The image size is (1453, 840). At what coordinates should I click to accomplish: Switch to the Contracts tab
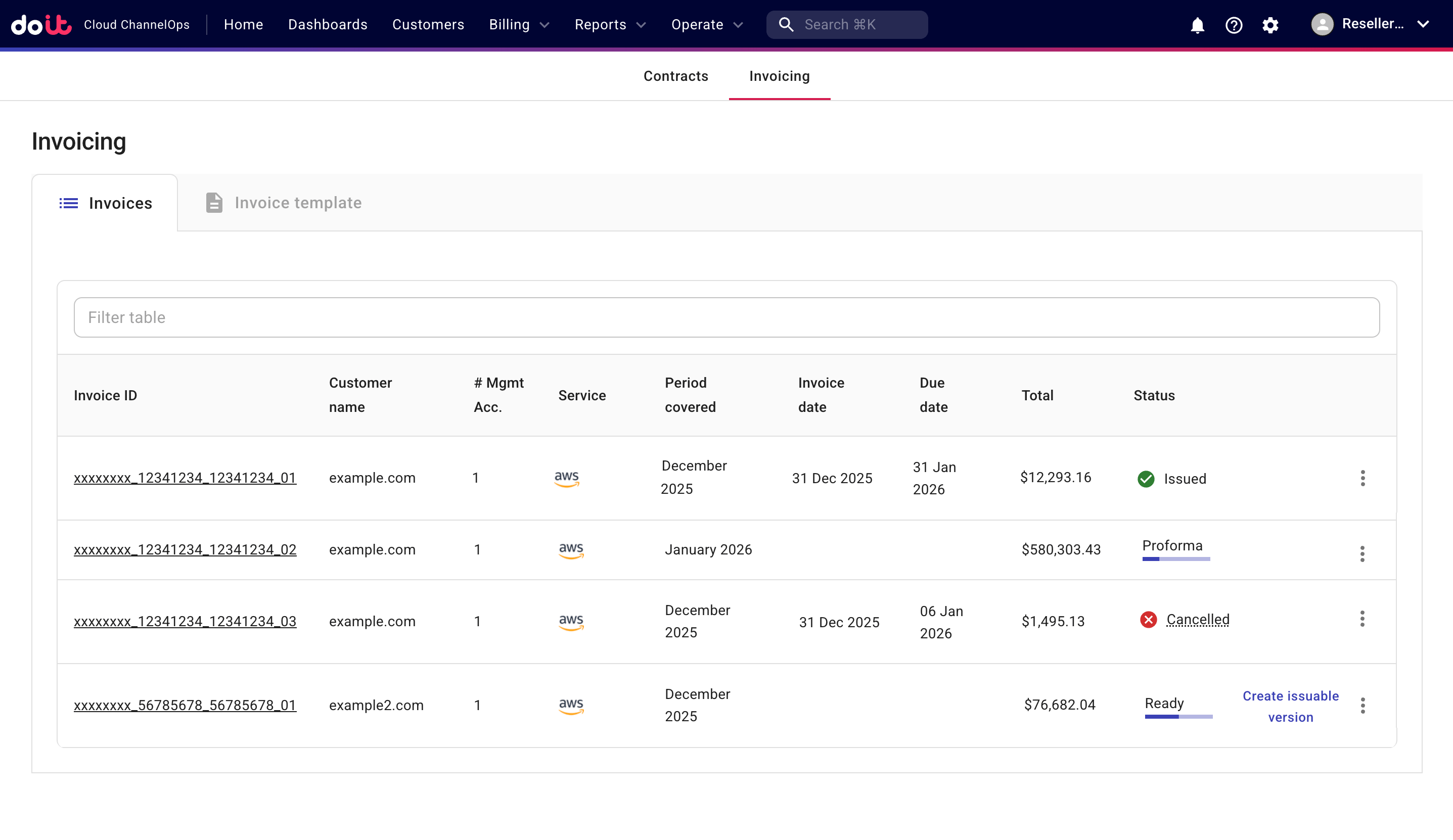point(676,75)
